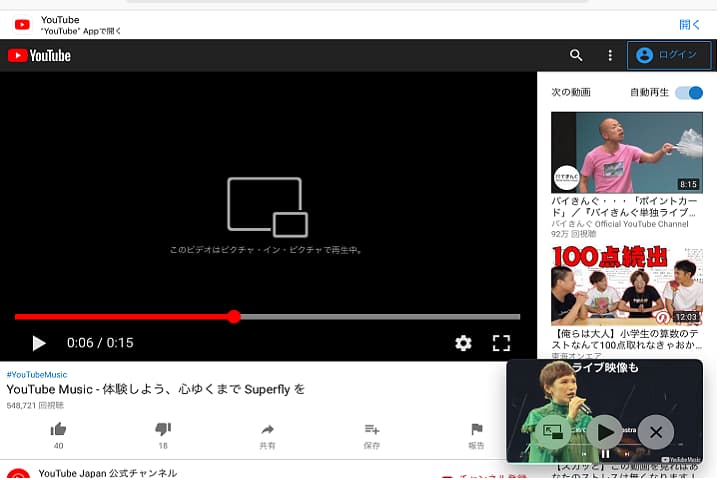Seek using the red progress bar handle
This screenshot has height=480, width=720.
click(x=234, y=316)
